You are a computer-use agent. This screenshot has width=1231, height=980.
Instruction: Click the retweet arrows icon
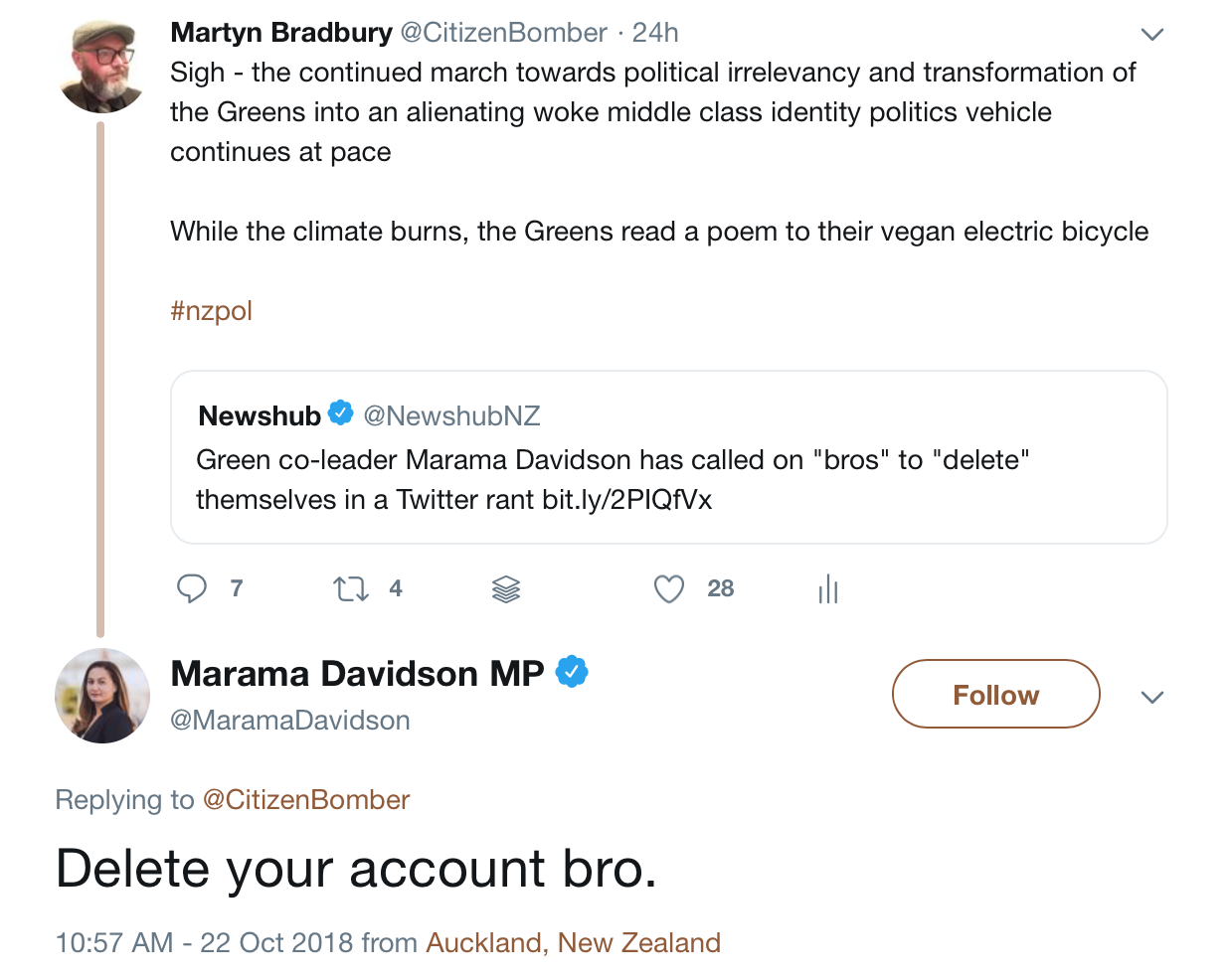click(351, 589)
